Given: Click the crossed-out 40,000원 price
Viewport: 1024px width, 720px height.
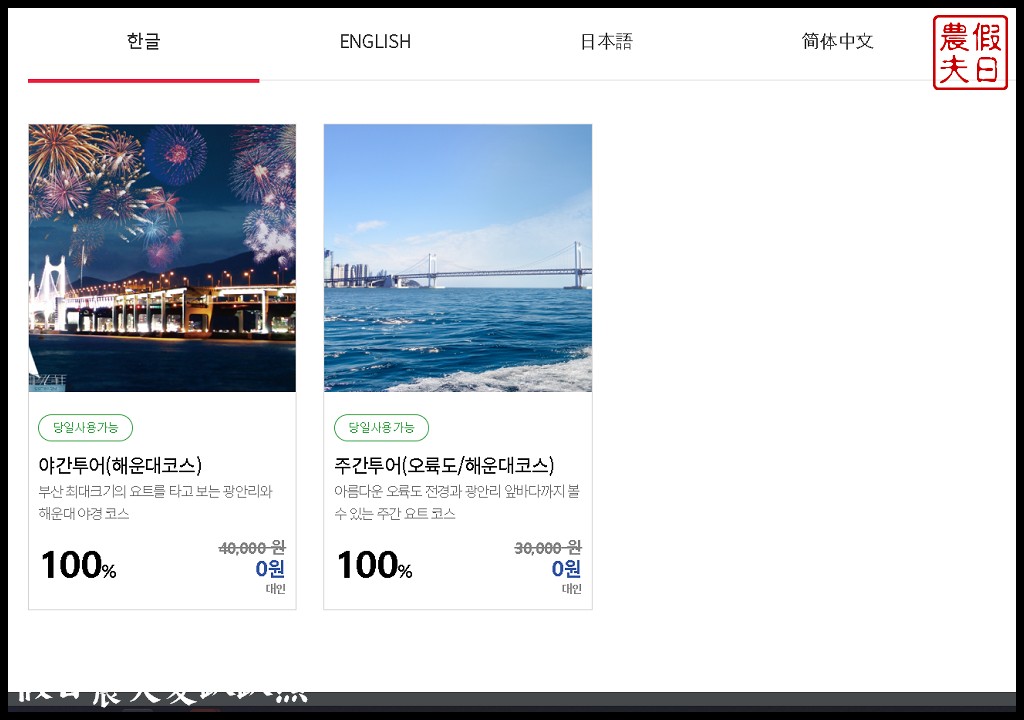Looking at the screenshot, I should 252,548.
